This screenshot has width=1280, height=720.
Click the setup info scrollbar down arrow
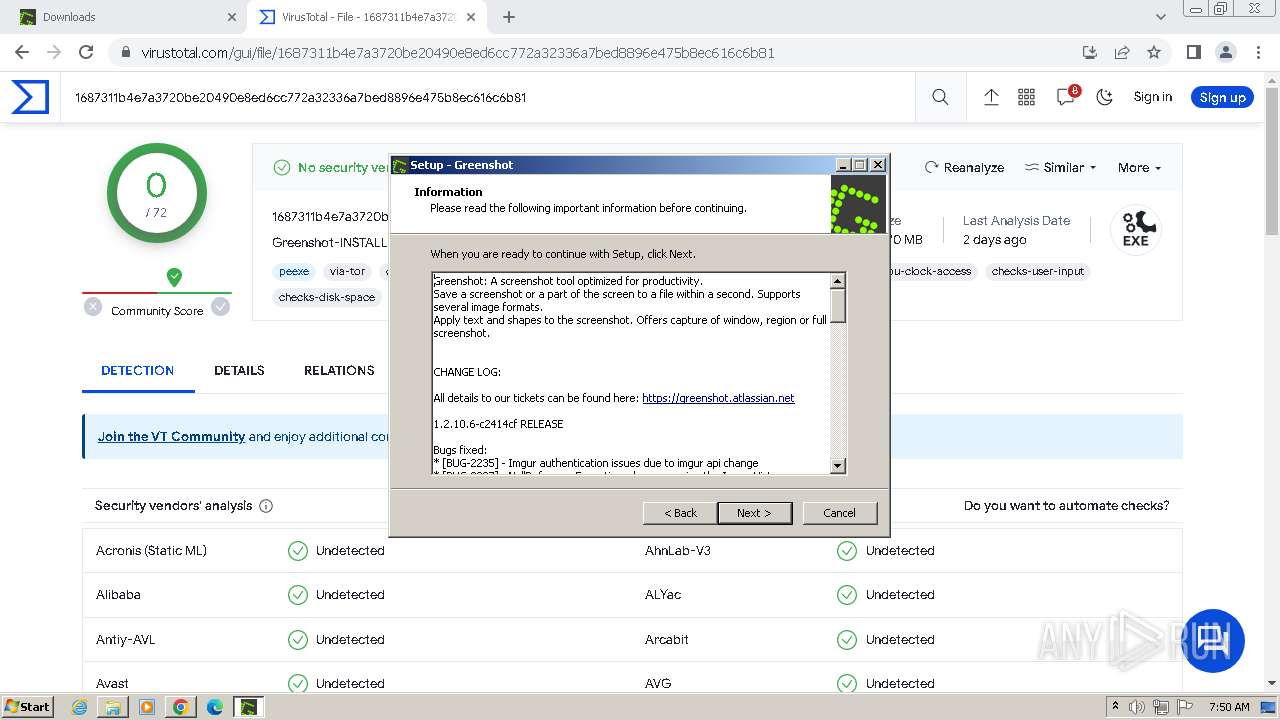838,465
